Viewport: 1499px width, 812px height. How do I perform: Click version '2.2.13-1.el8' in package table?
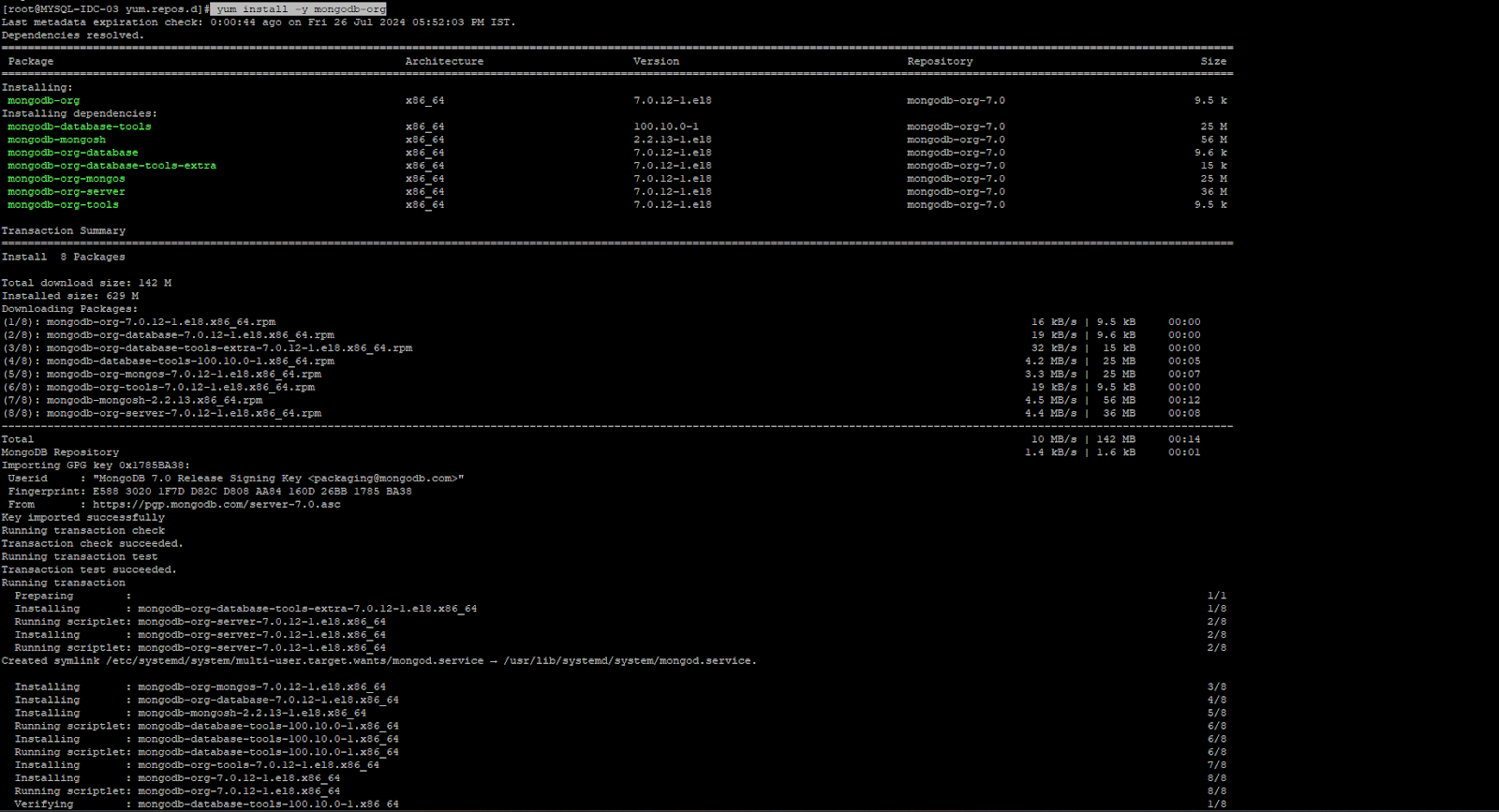673,140
